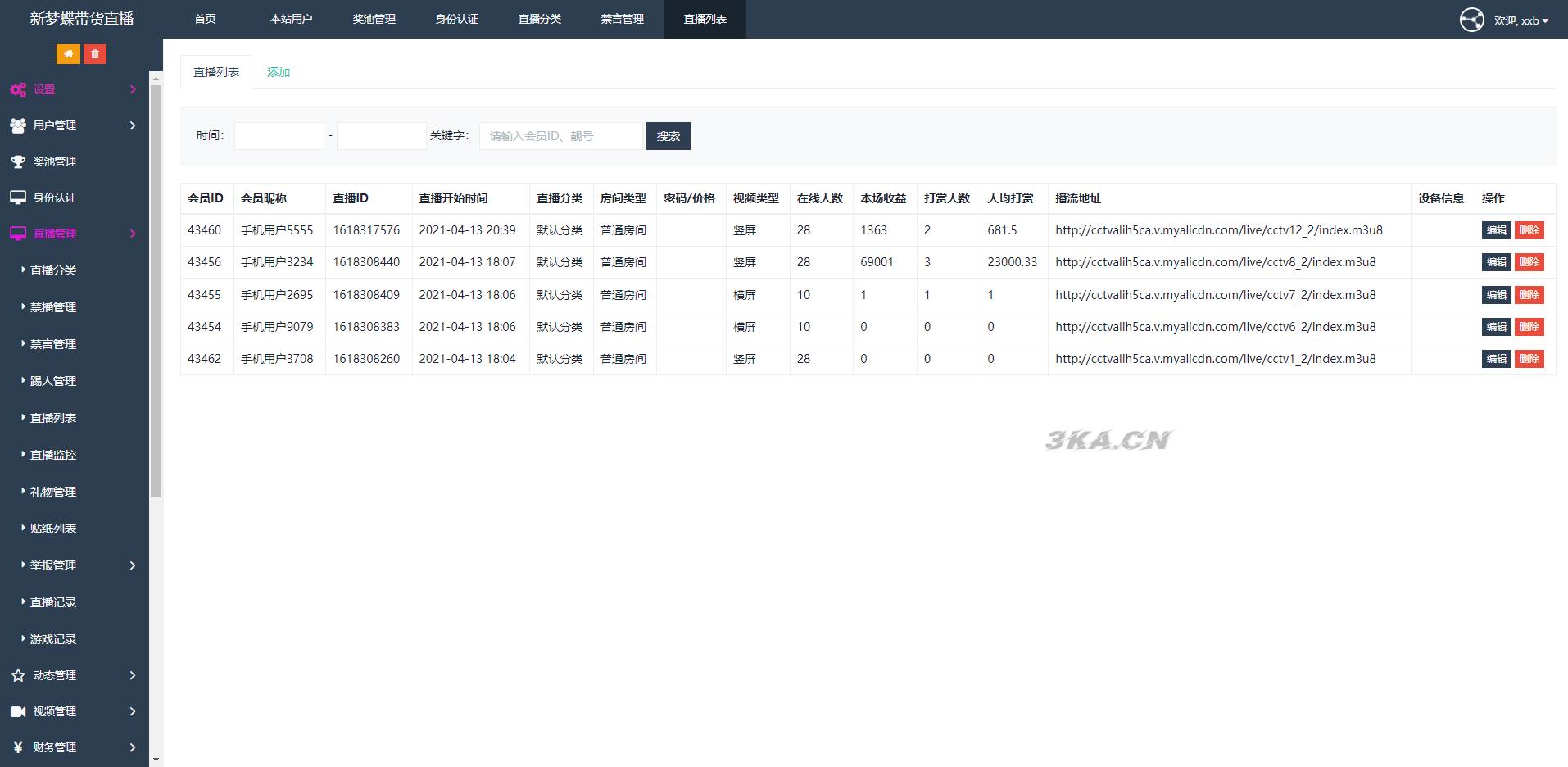Click the user avatar icon in header
Viewport: 1568px width, 767px height.
click(x=1471, y=20)
